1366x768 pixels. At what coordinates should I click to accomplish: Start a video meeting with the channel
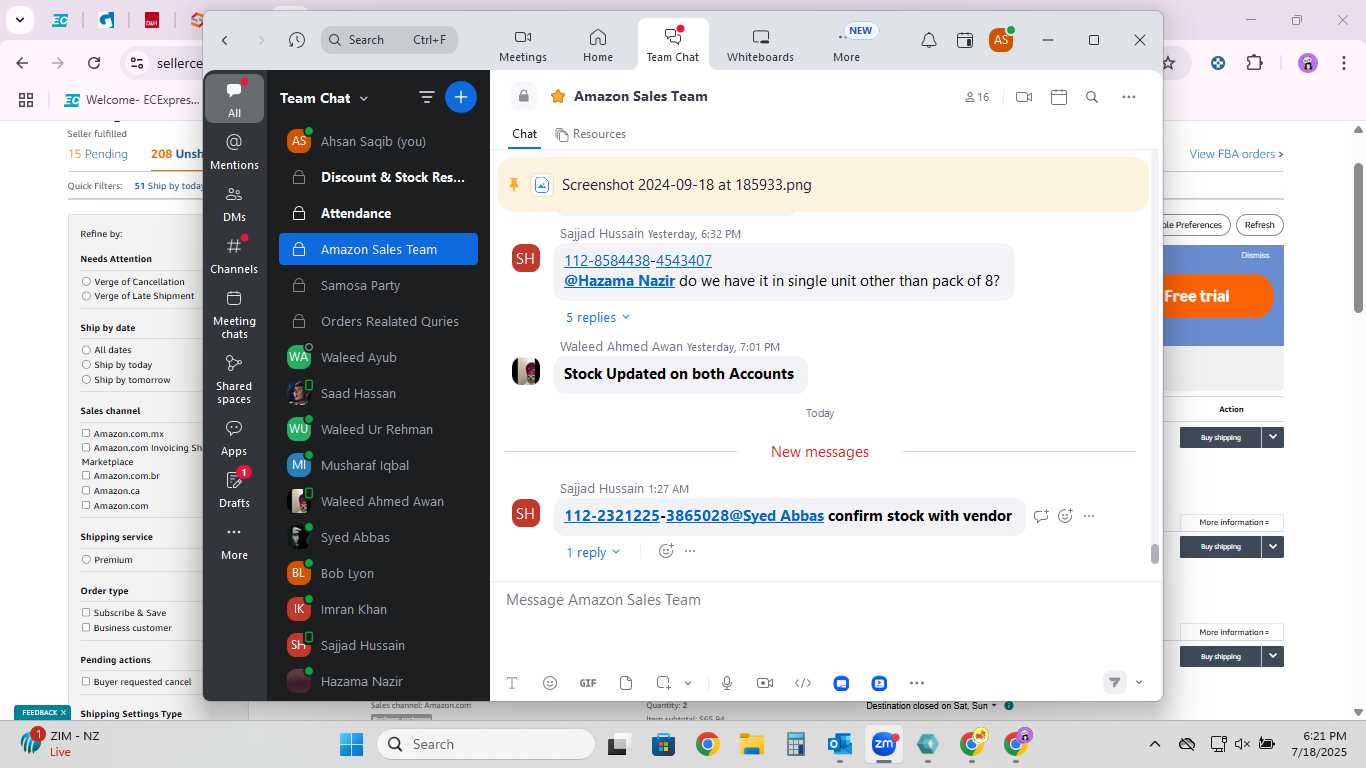[1023, 97]
